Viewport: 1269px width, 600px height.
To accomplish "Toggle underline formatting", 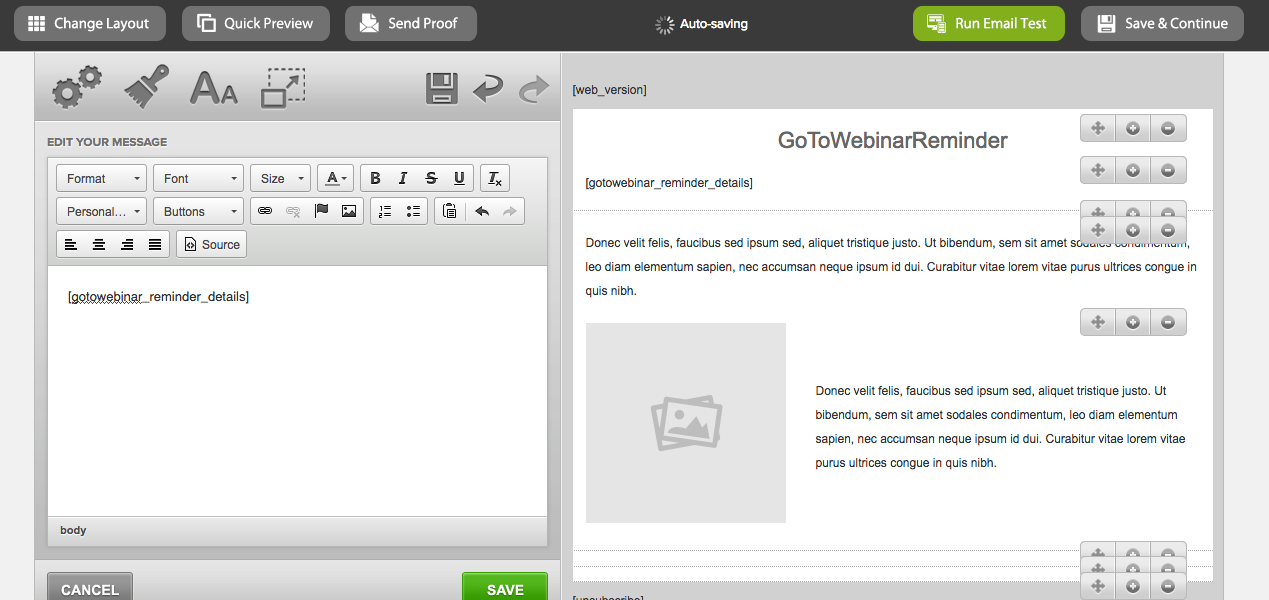I will [459, 178].
